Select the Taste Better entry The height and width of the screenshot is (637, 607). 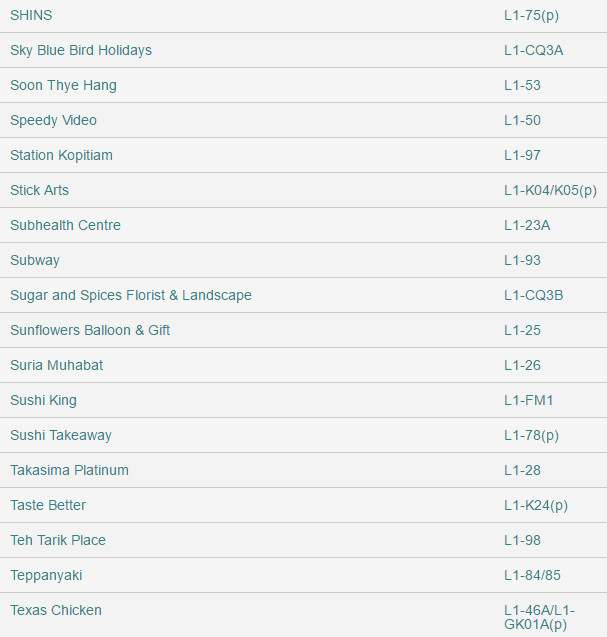[48, 506]
